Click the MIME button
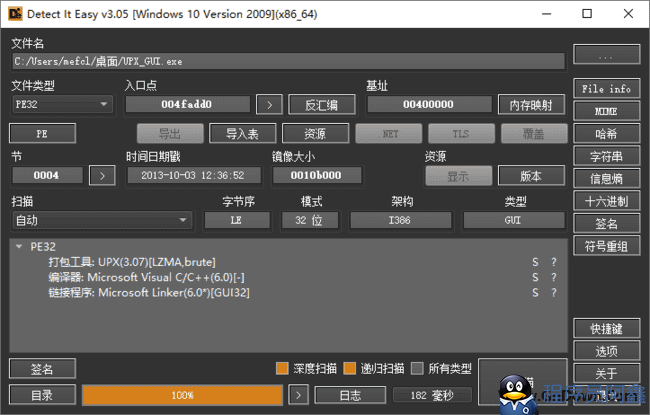Screen dimensions: 650x415 (x=606, y=111)
